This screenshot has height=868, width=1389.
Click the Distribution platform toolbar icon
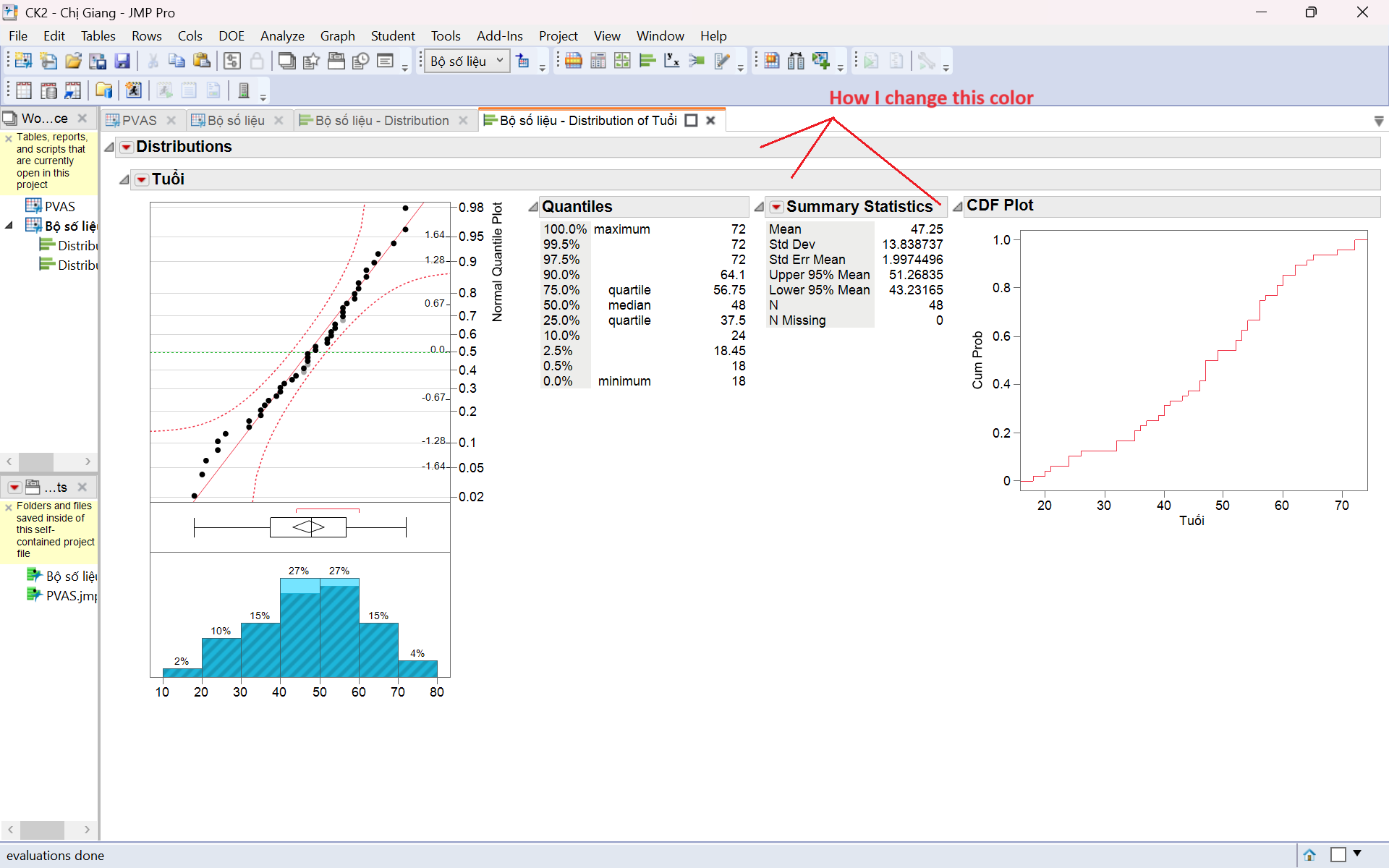[647, 61]
